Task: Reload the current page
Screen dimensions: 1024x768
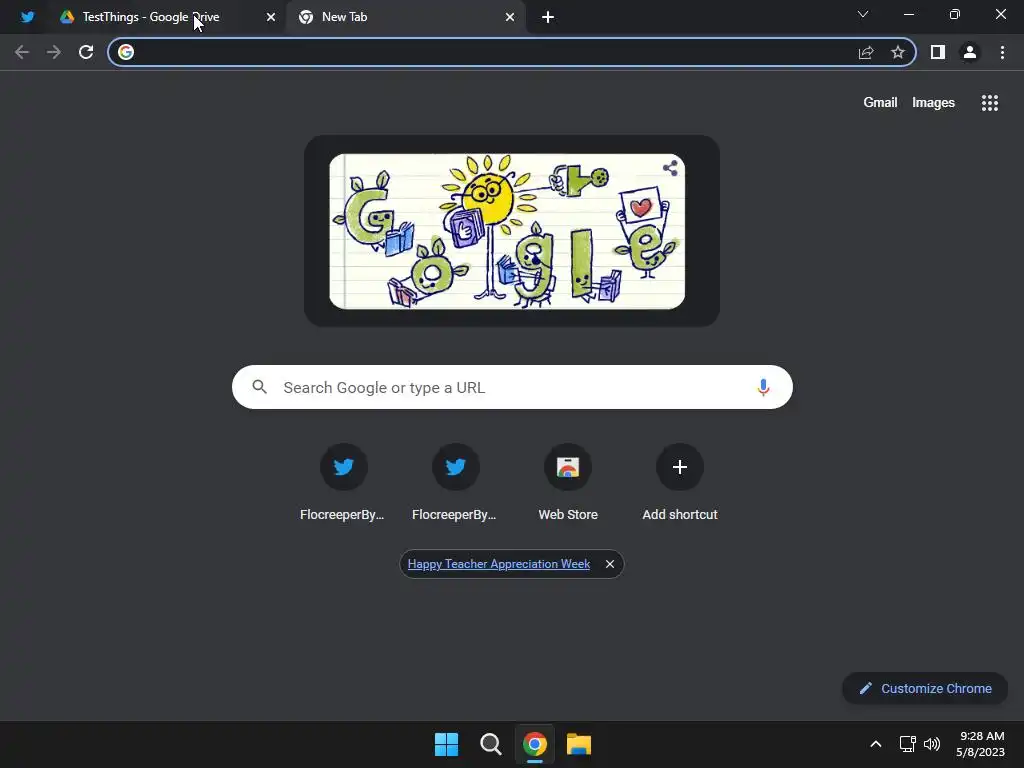Action: click(86, 52)
